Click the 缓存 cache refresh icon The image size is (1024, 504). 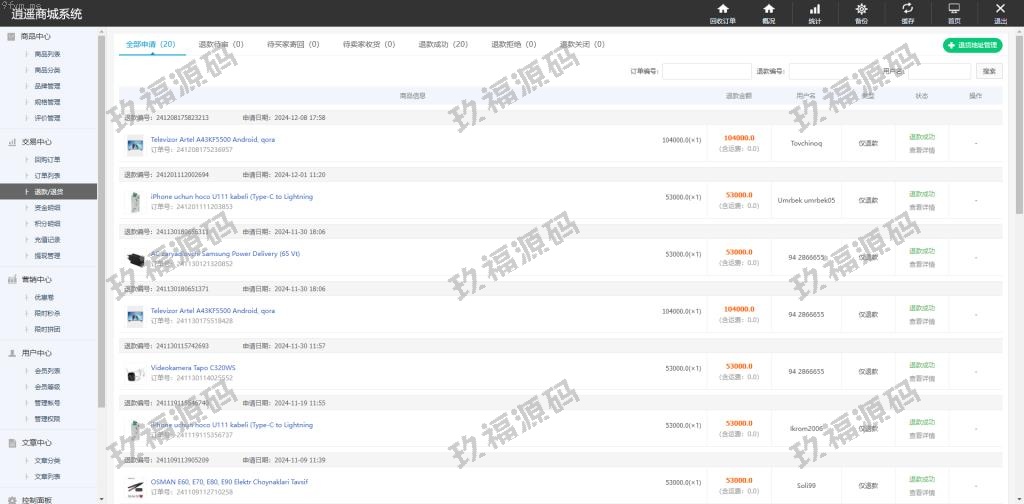(907, 9)
